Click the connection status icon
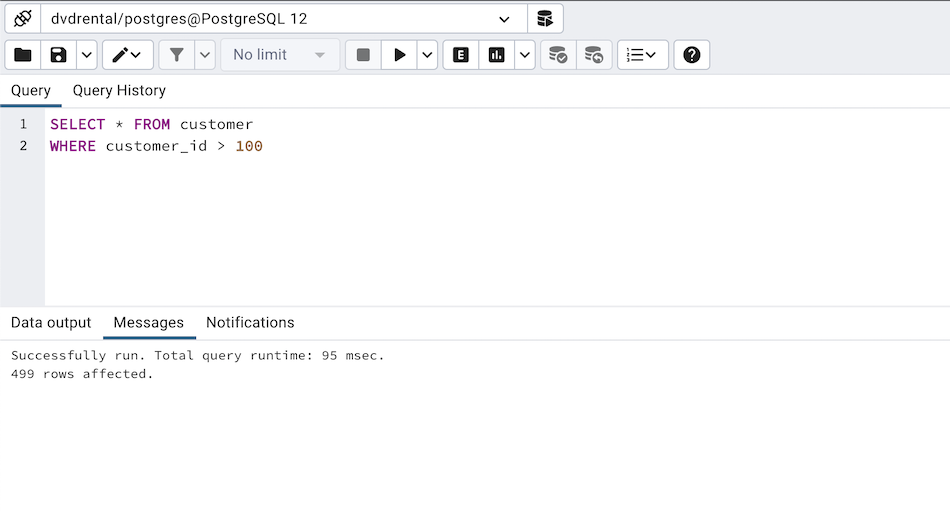 [22, 19]
